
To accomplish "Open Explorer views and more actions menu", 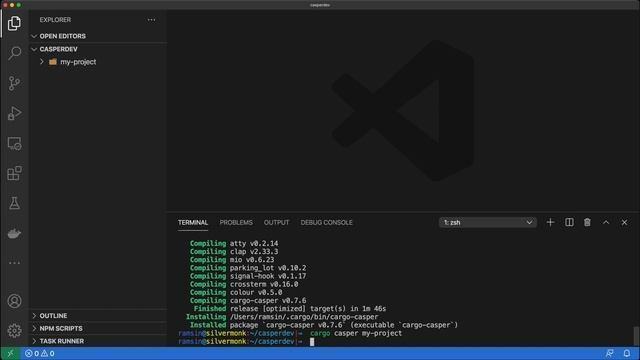I will 151,20.
